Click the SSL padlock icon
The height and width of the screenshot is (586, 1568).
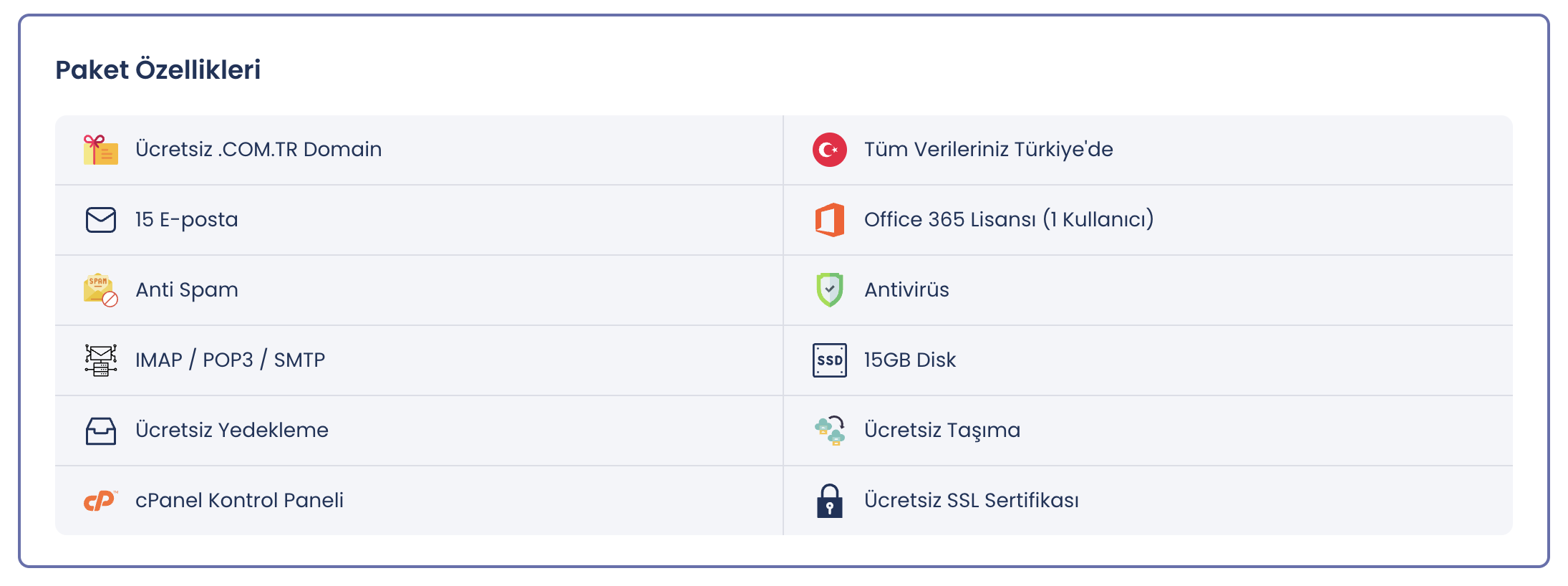click(830, 501)
